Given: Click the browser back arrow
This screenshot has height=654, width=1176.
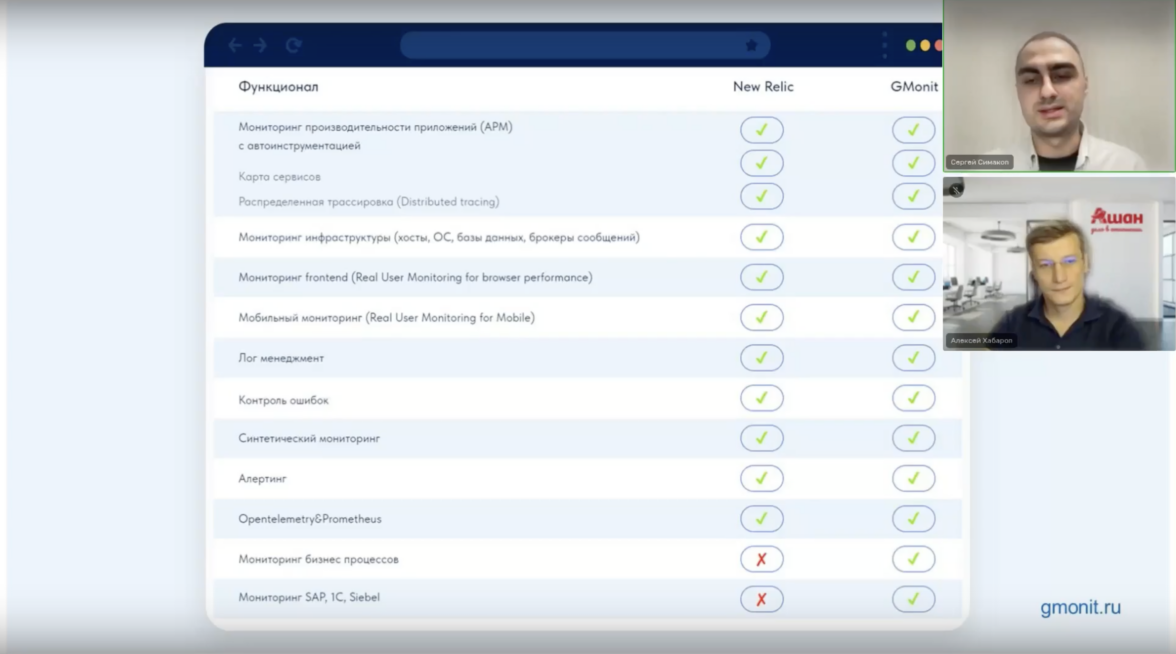Looking at the screenshot, I should pyautogui.click(x=235, y=45).
